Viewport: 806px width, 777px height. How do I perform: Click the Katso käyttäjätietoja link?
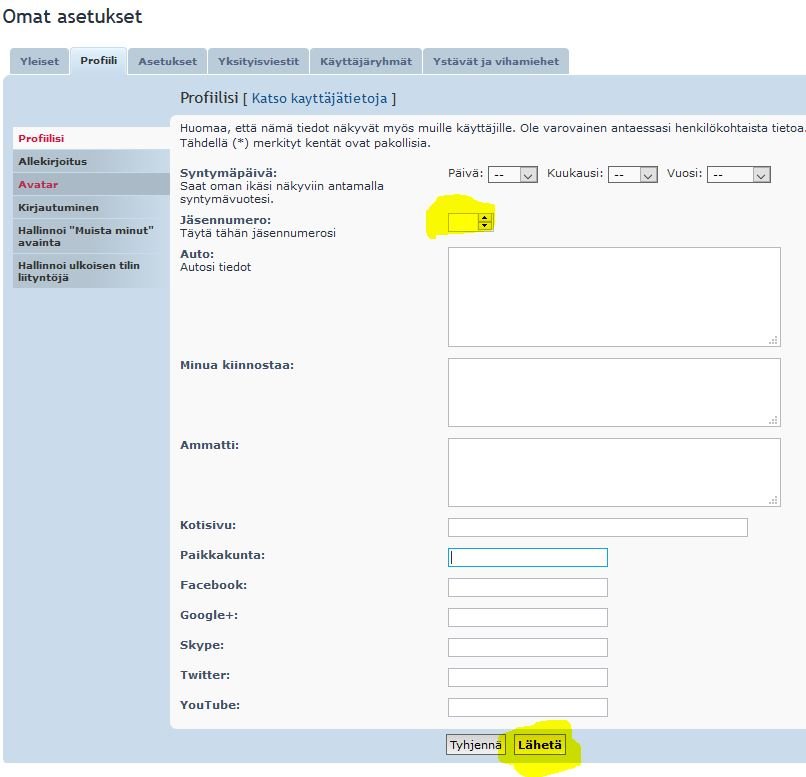point(319,98)
